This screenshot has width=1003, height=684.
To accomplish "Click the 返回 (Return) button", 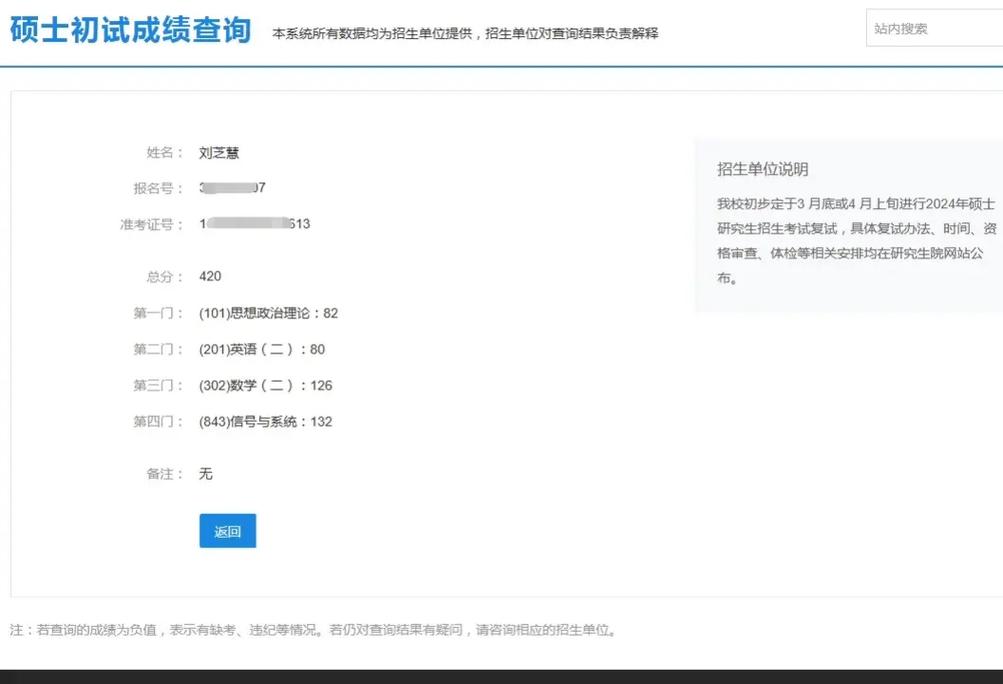I will (227, 531).
